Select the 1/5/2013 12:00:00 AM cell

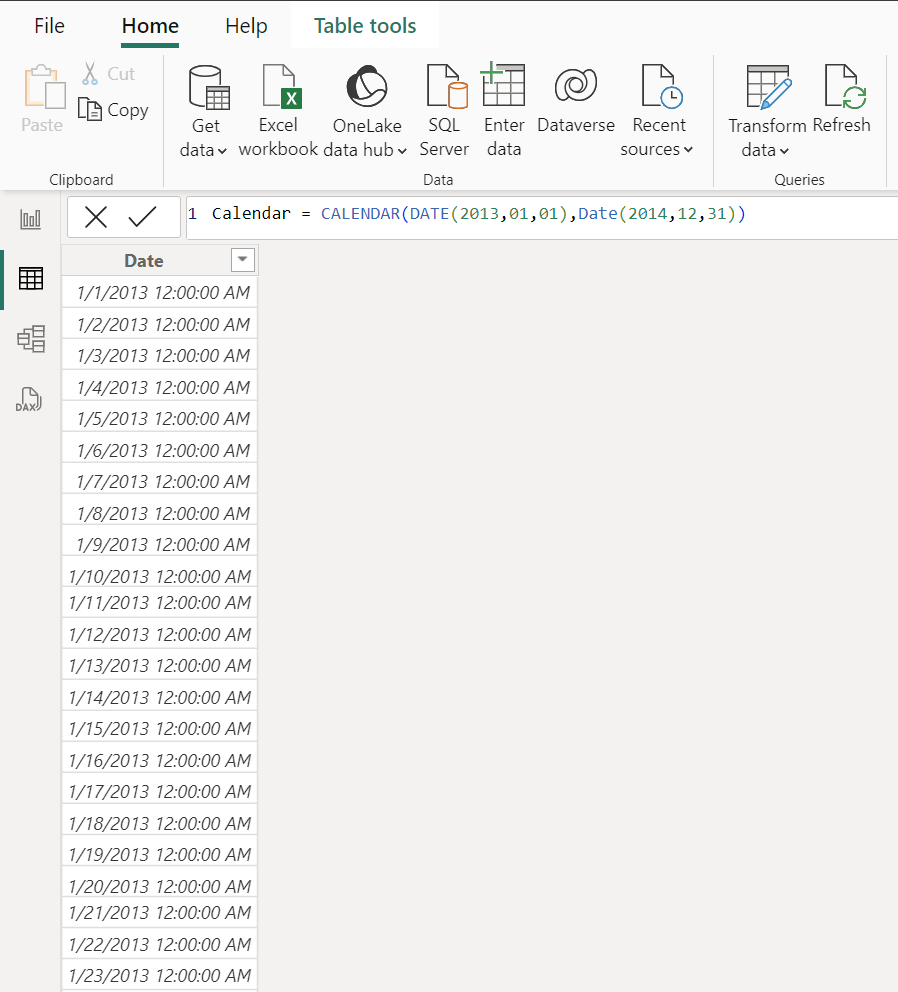pos(159,418)
